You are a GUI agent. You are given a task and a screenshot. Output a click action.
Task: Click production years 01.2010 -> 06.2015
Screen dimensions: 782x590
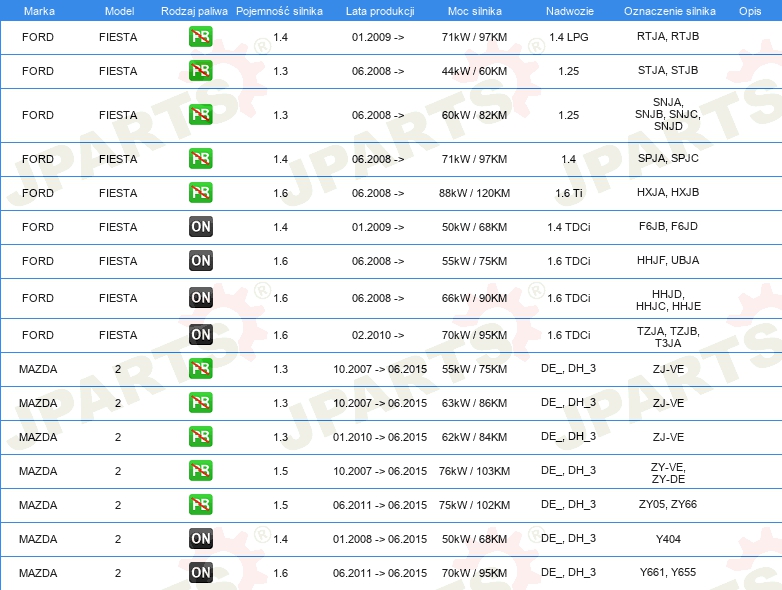(x=380, y=437)
